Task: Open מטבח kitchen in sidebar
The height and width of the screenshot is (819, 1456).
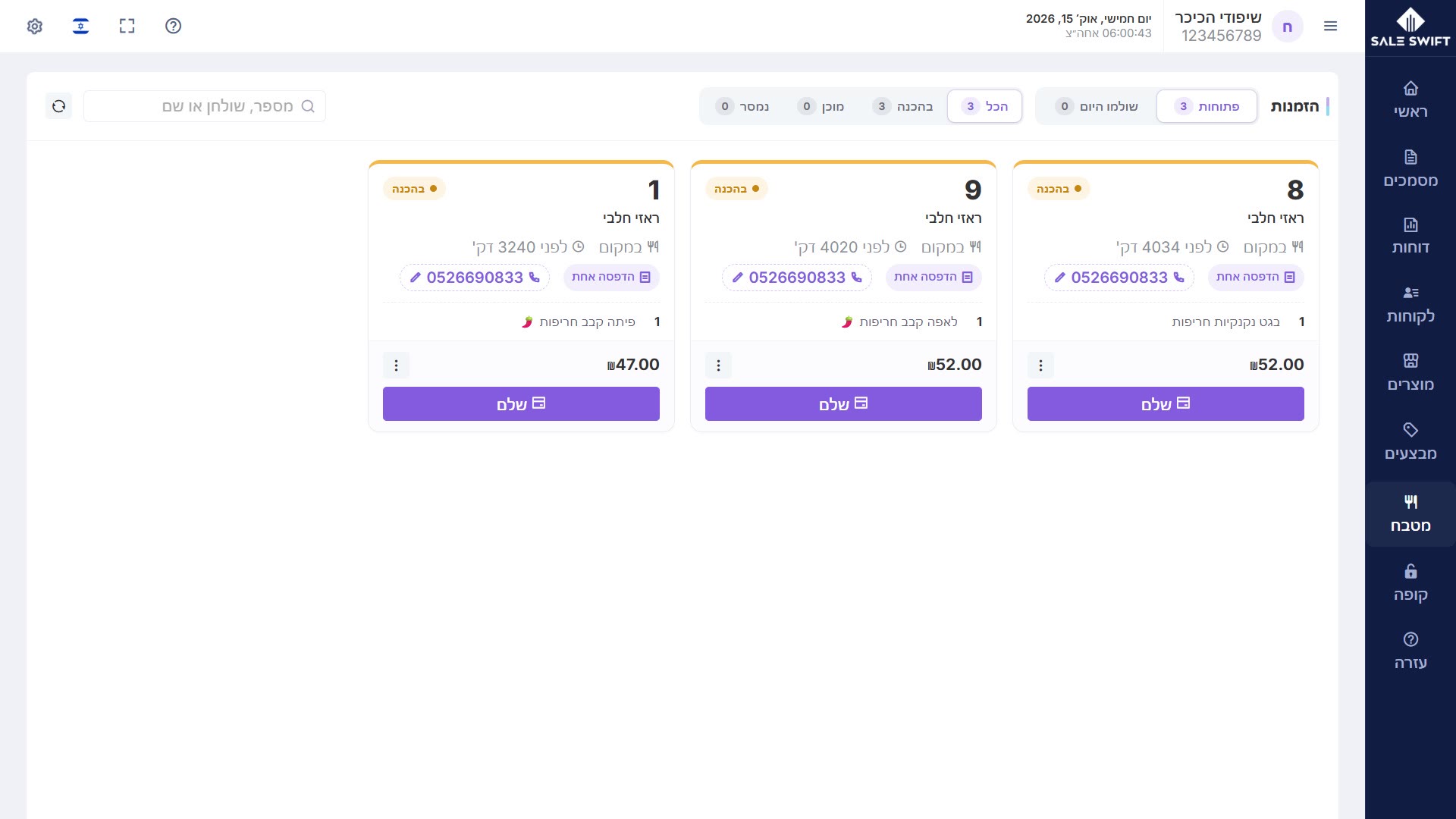Action: point(1410,514)
